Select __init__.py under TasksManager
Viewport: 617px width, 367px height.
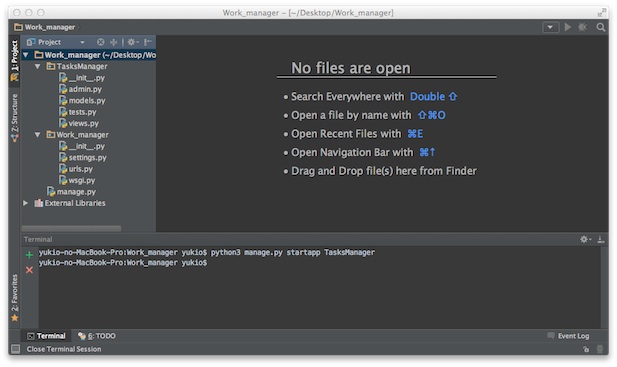click(x=87, y=78)
